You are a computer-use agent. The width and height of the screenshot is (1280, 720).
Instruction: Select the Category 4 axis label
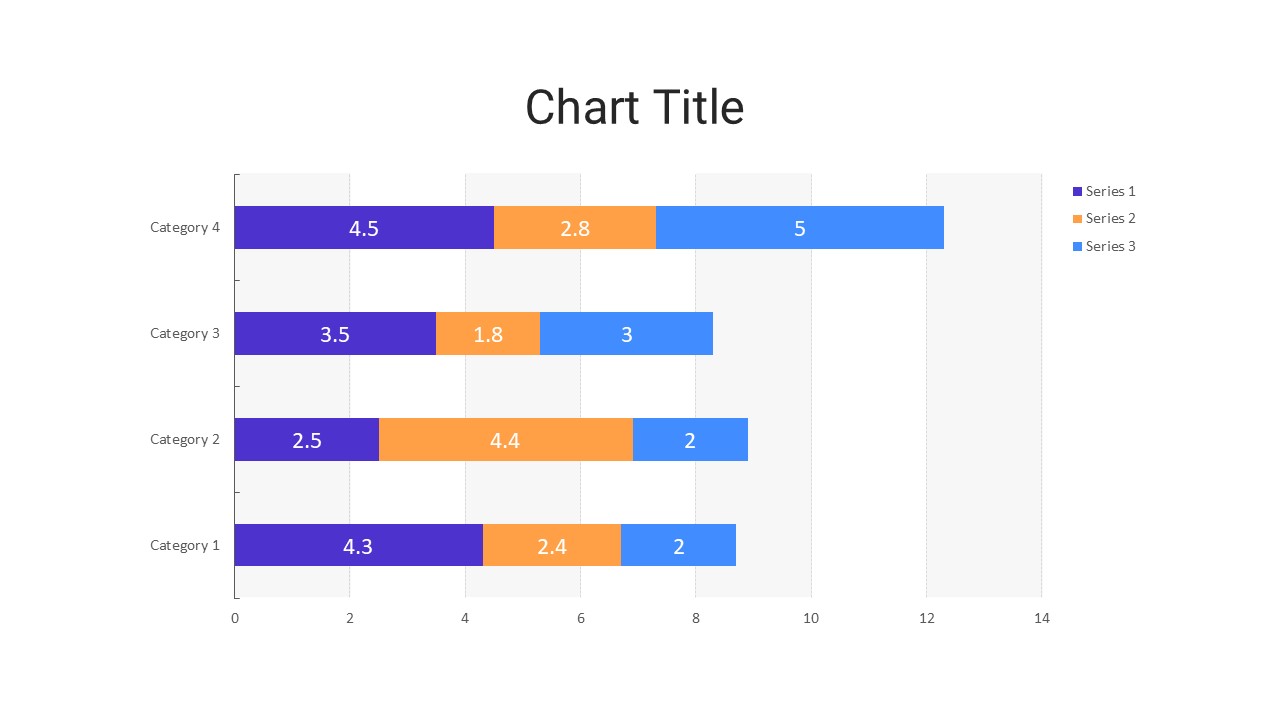(185, 227)
